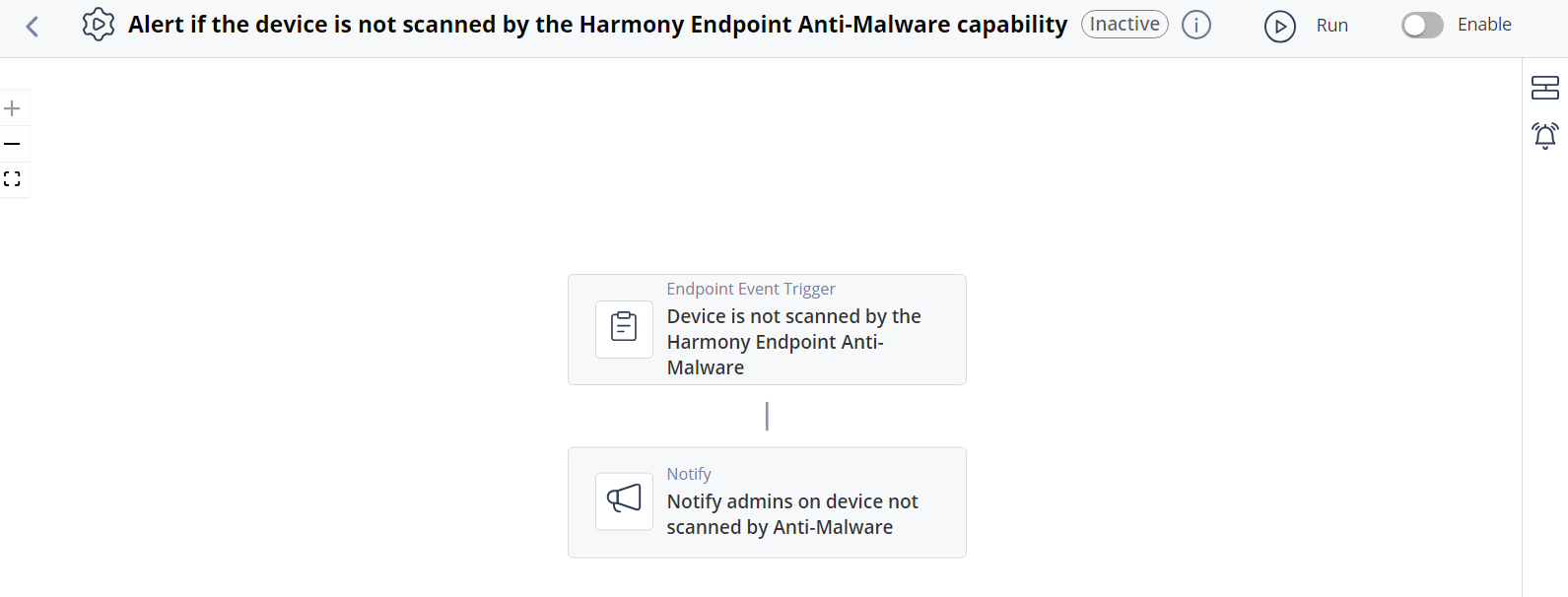Click the automation title text
This screenshot has height=597, width=1568.
[597, 25]
